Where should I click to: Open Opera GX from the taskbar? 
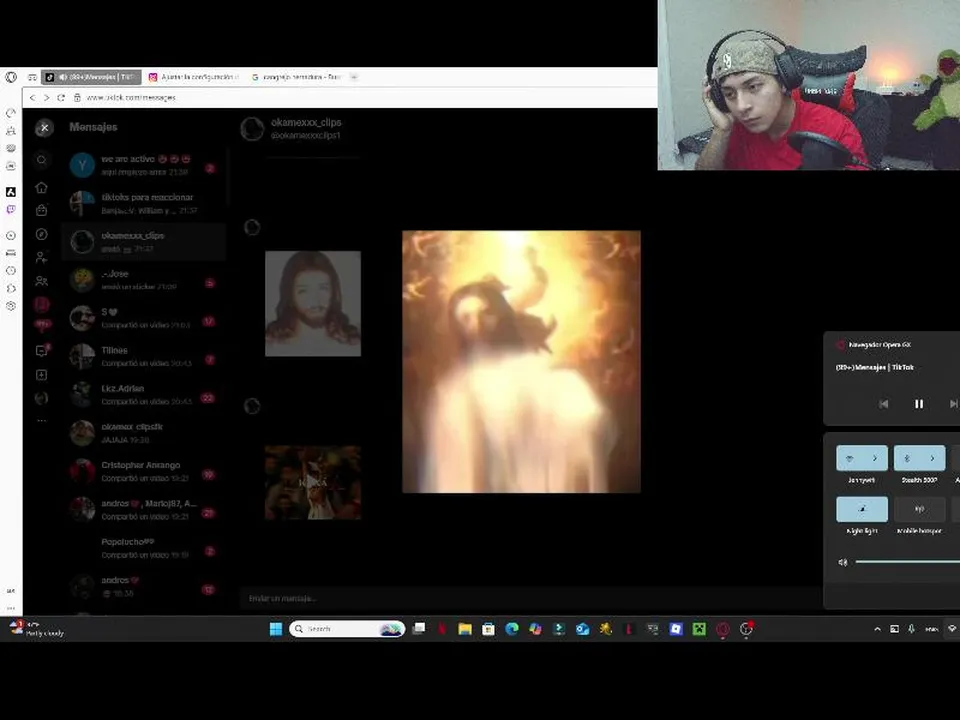coord(723,629)
